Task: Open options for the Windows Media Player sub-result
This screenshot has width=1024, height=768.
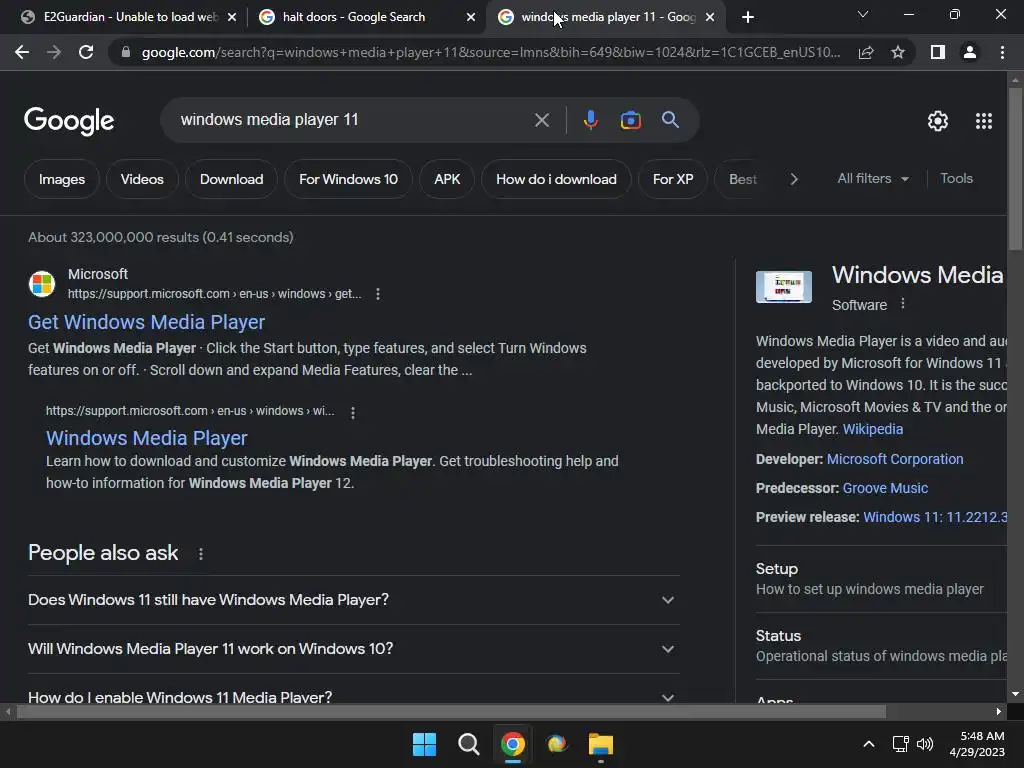Action: [x=353, y=413]
